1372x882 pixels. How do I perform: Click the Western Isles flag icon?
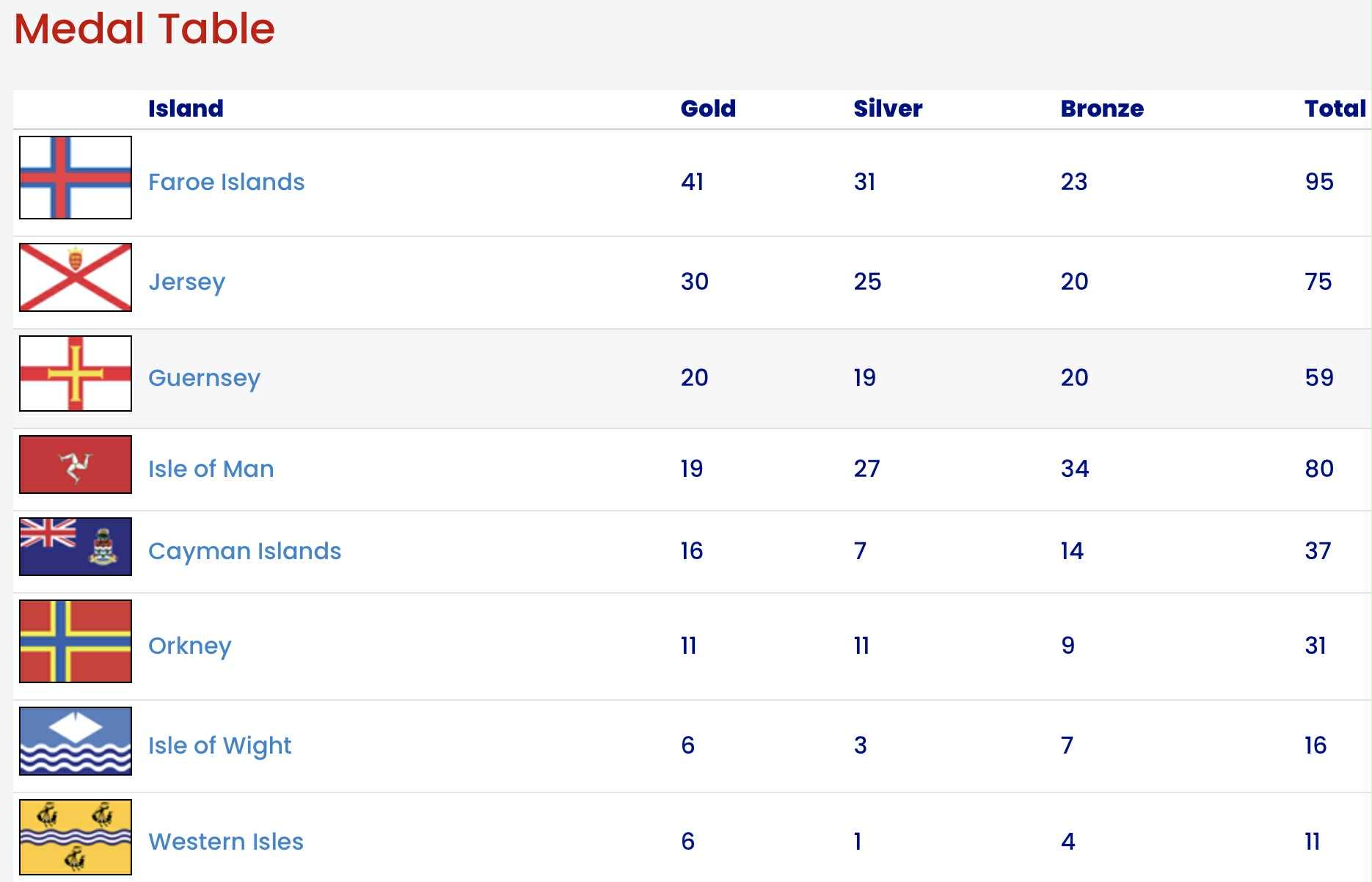tap(76, 837)
